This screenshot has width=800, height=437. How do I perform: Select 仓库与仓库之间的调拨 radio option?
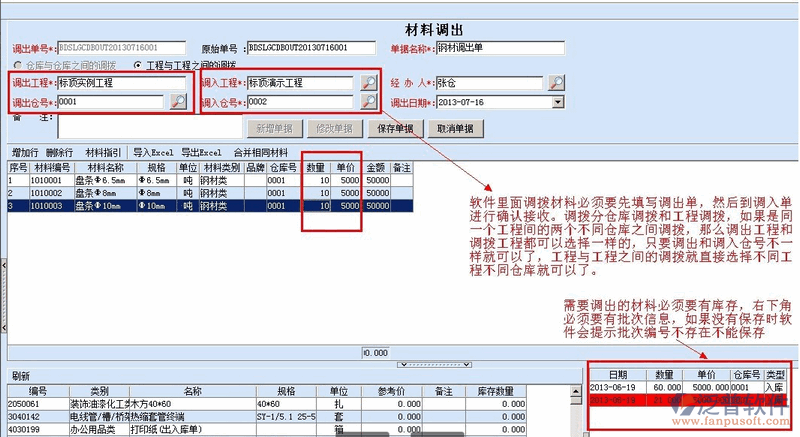pyautogui.click(x=15, y=65)
